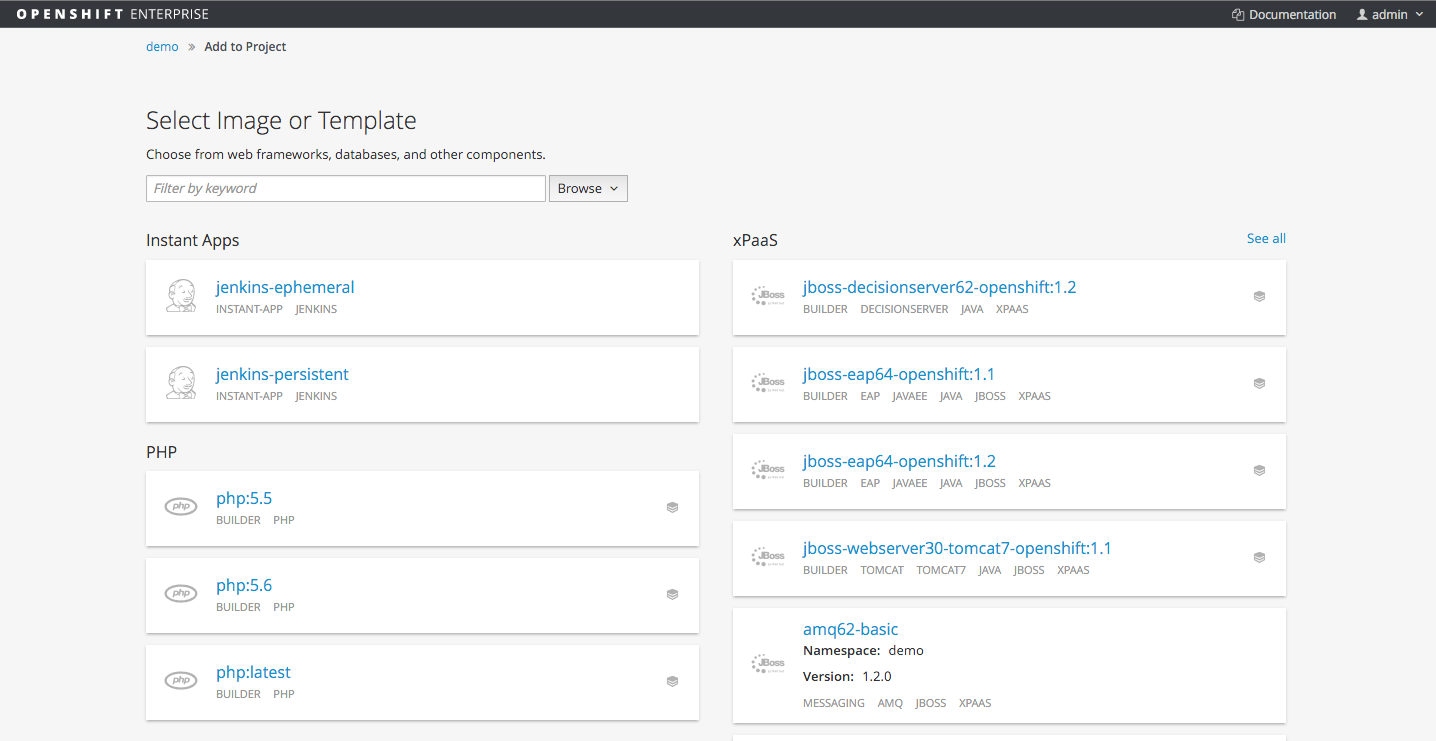Click Version: 1.2.0 on amq62-basic
The image size is (1436, 741).
[847, 676]
